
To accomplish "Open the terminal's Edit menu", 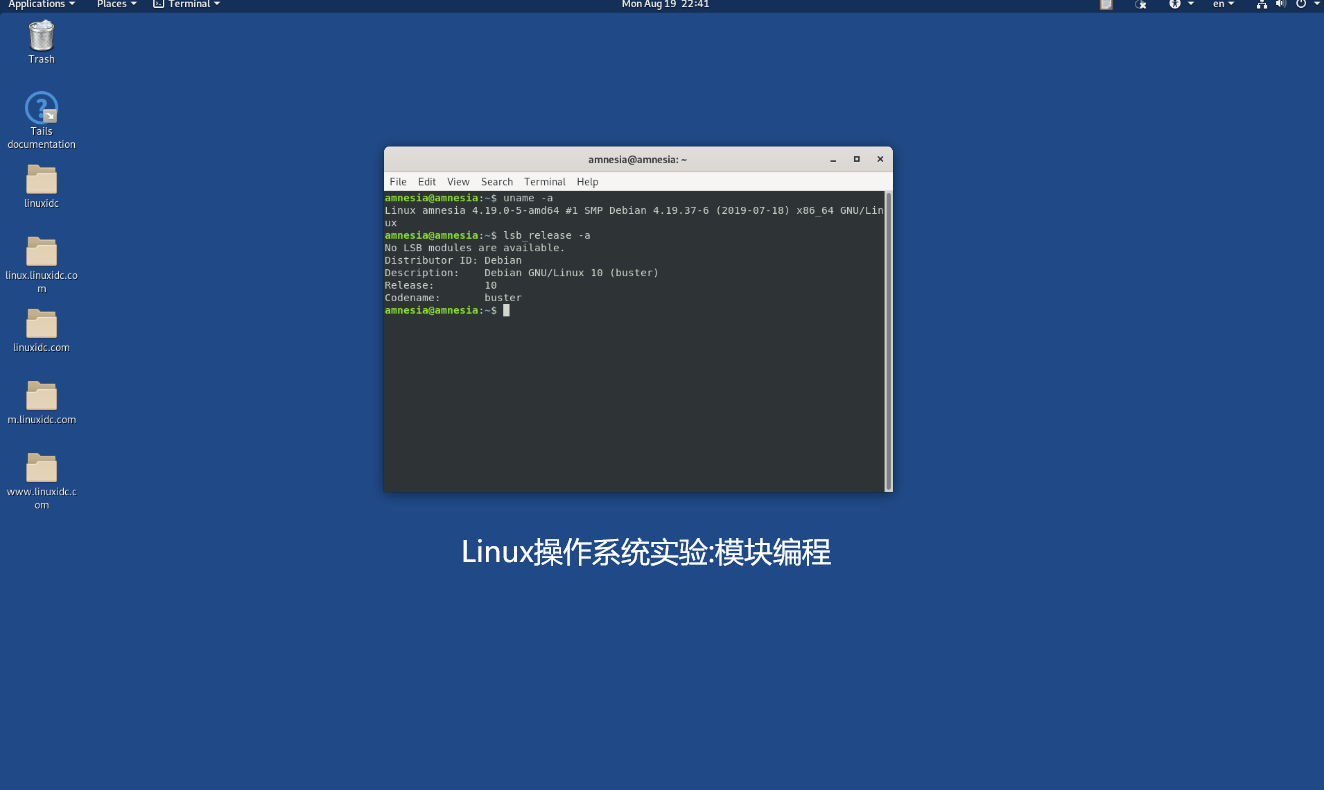I will [x=427, y=182].
